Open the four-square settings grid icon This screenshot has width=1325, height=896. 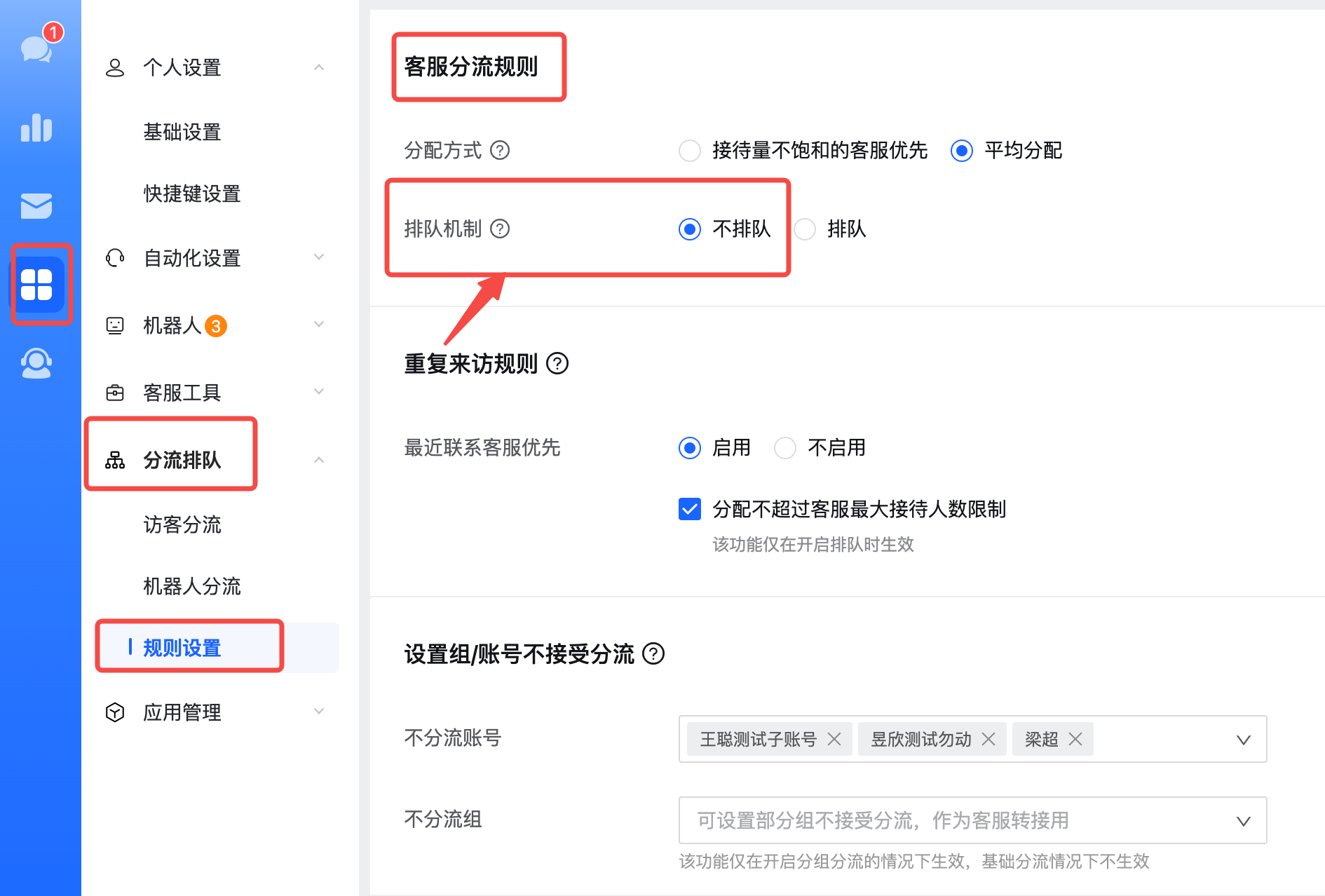pyautogui.click(x=37, y=285)
